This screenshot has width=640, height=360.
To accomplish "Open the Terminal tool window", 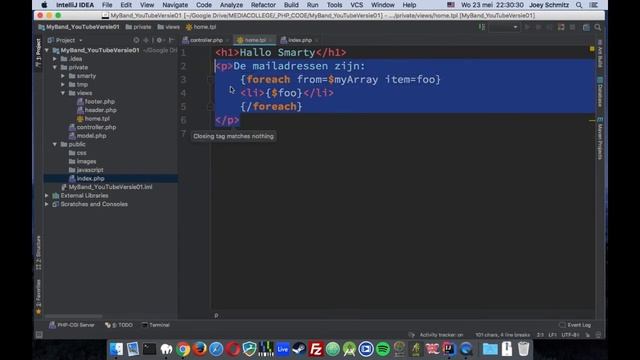I will tap(156, 325).
